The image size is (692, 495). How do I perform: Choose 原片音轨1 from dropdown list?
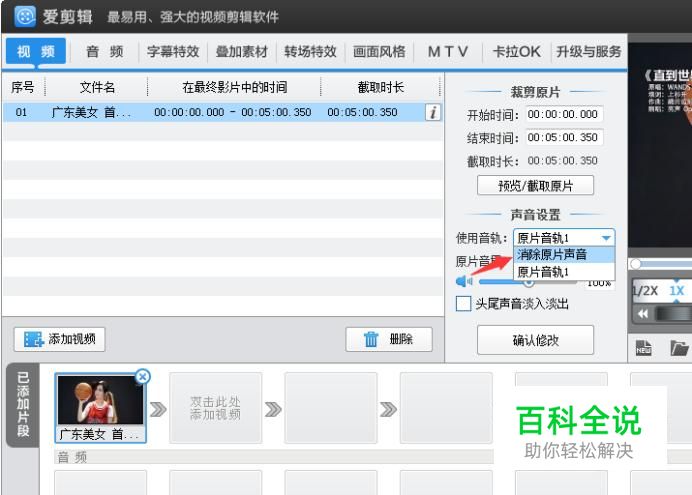[x=564, y=272]
